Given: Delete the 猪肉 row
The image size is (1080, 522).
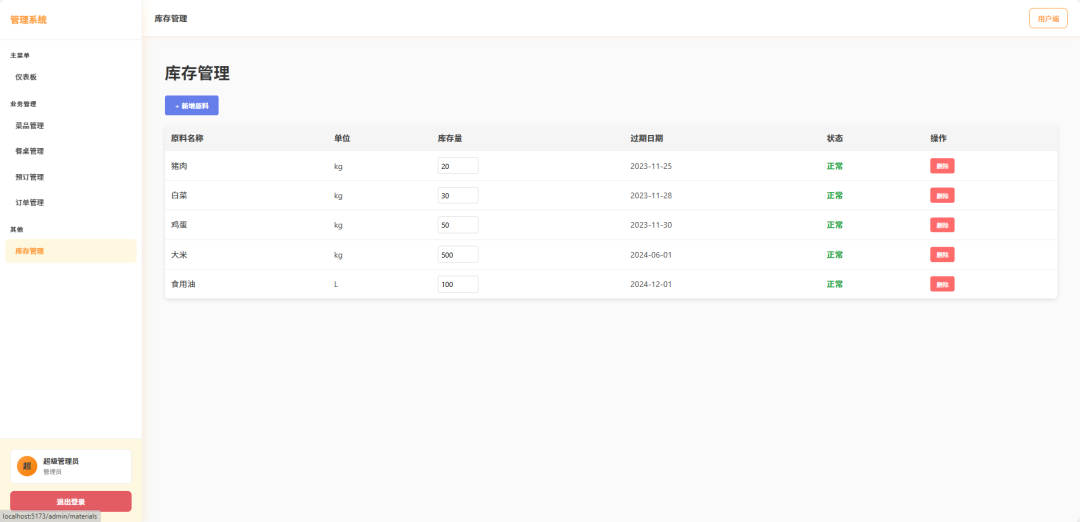Looking at the screenshot, I should click(x=942, y=166).
